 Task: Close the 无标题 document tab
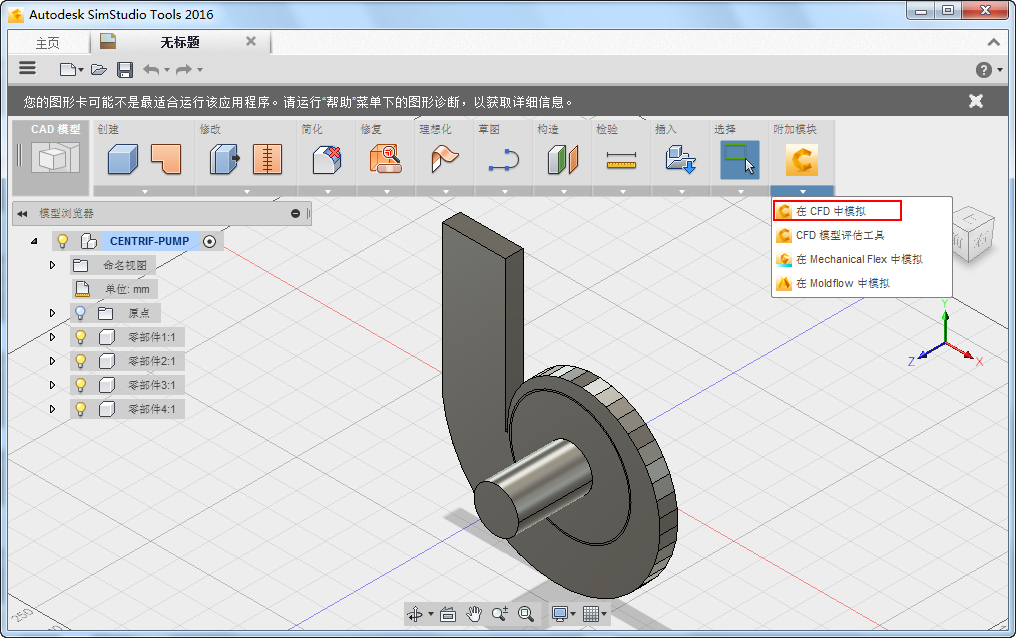pyautogui.click(x=251, y=41)
